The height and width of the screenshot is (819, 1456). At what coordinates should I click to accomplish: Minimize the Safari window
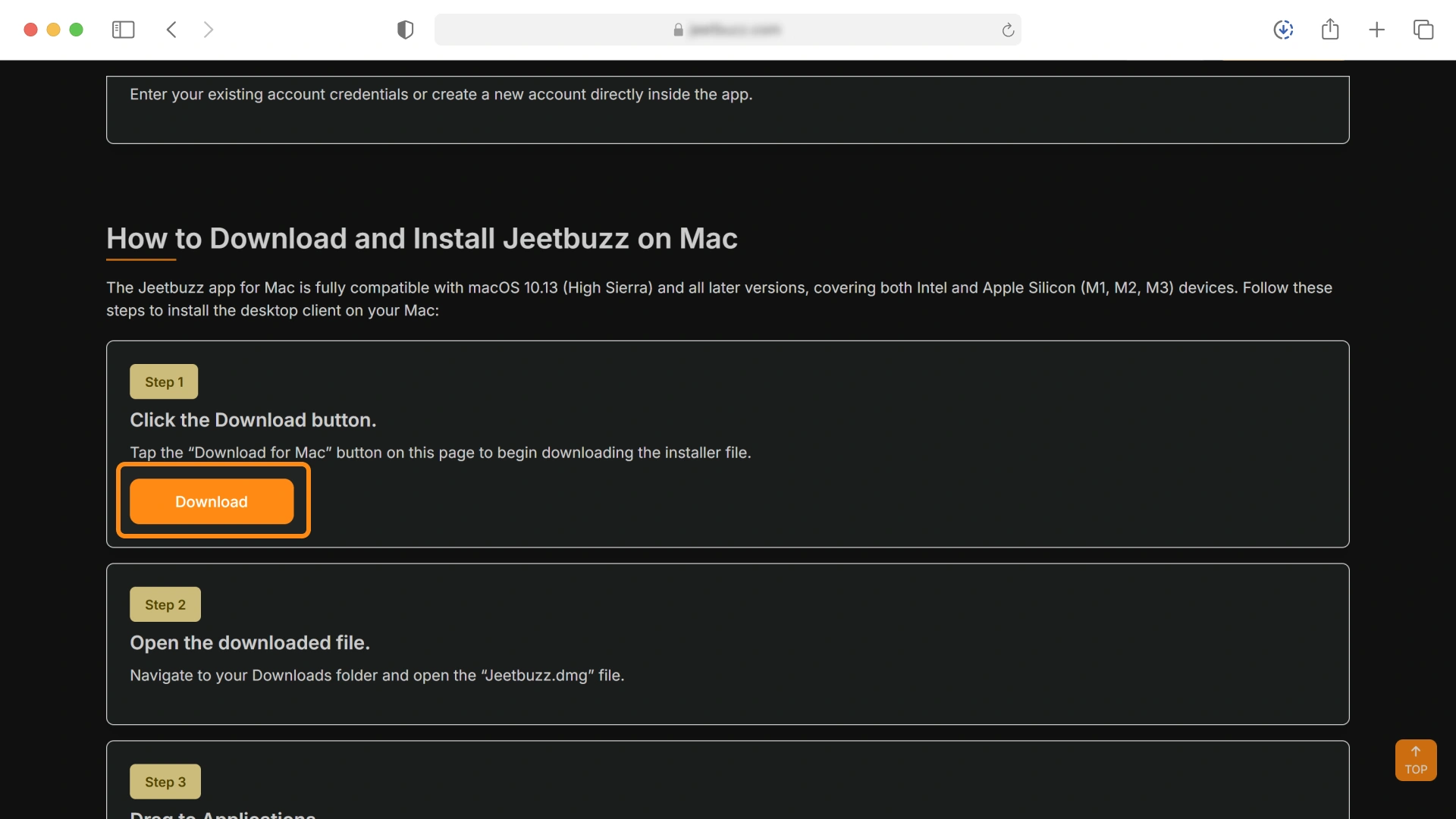(x=53, y=30)
